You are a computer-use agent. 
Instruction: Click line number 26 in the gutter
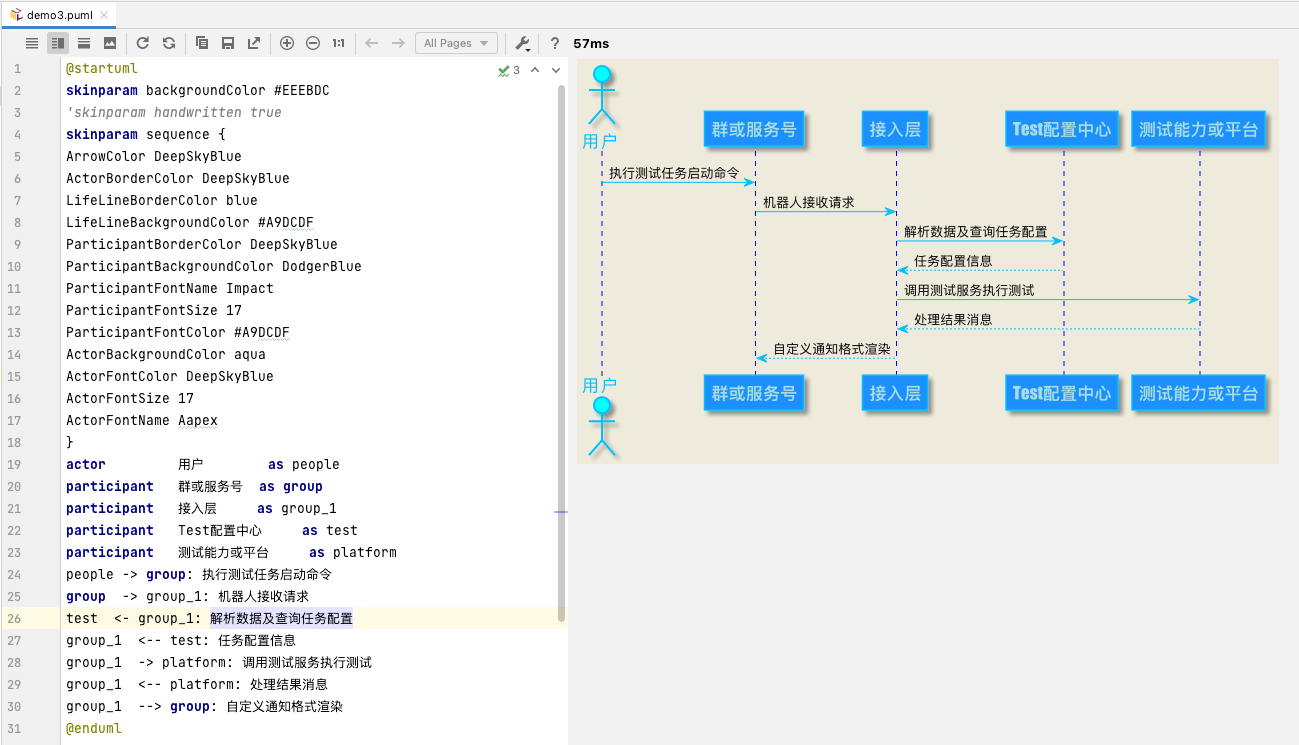[x=16, y=618]
